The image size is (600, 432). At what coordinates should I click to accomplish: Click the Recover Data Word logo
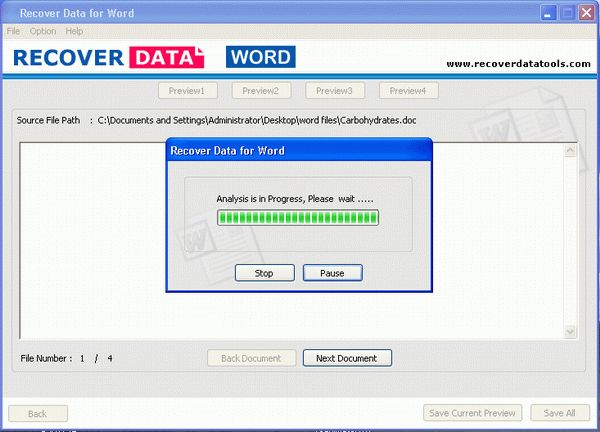click(154, 57)
